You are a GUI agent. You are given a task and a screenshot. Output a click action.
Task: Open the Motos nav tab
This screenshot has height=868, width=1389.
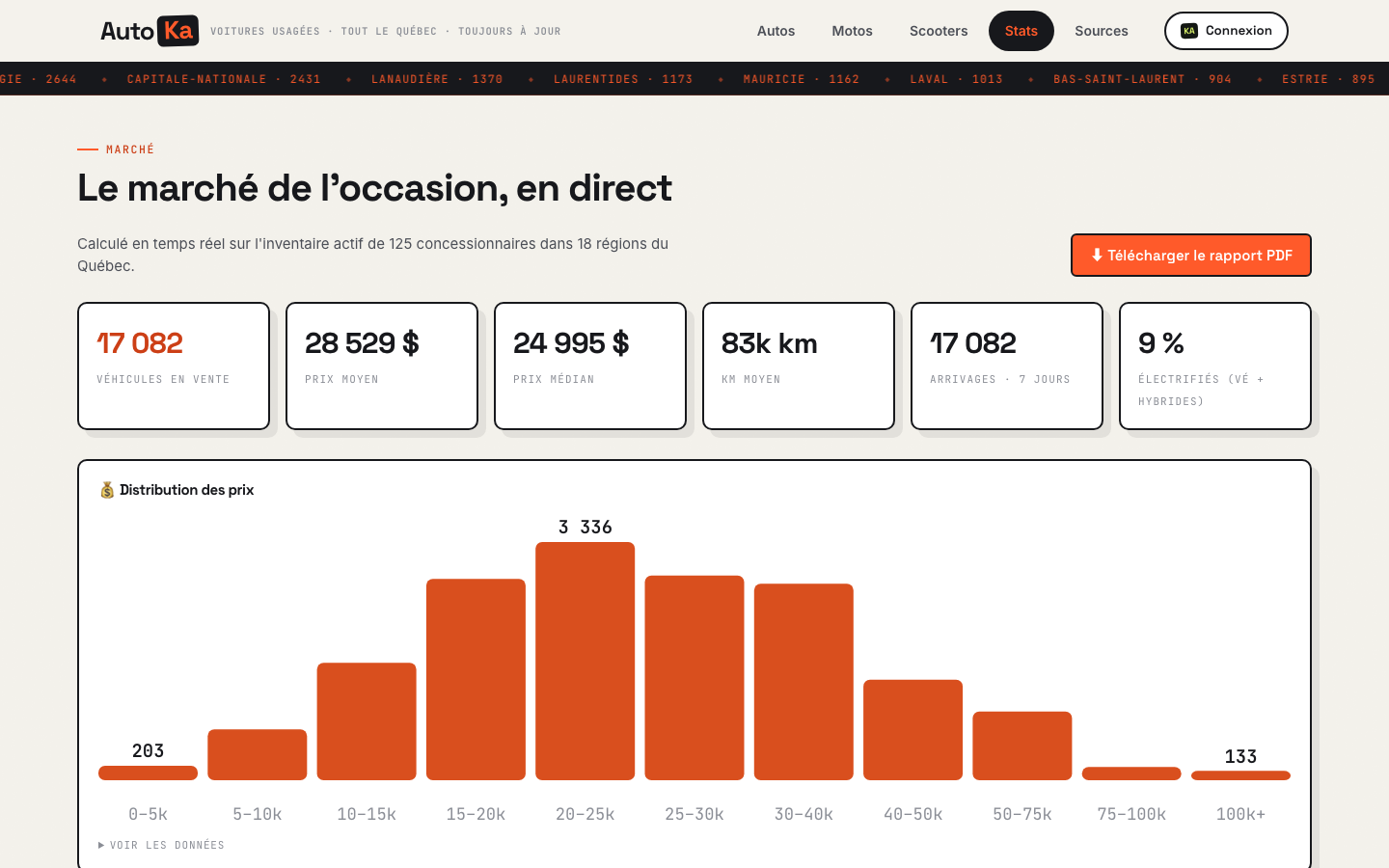(853, 31)
